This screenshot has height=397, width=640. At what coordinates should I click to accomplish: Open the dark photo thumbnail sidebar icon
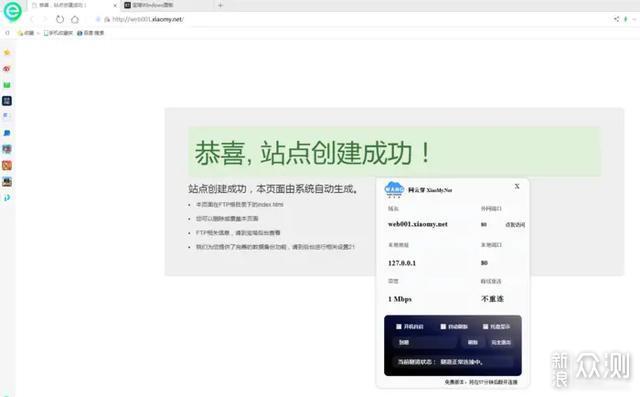(x=7, y=182)
